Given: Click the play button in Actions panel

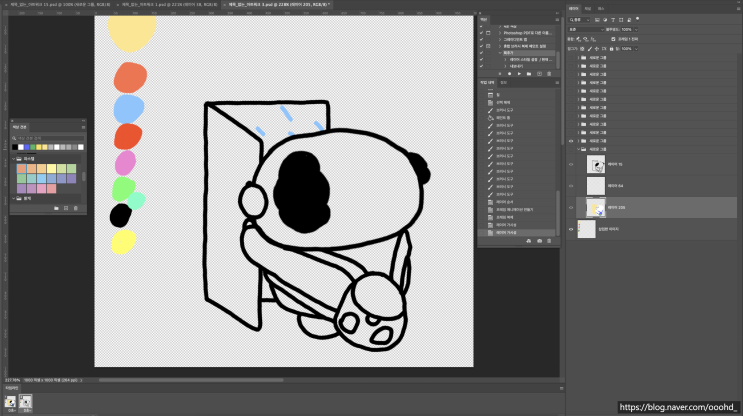Looking at the screenshot, I should 519,74.
